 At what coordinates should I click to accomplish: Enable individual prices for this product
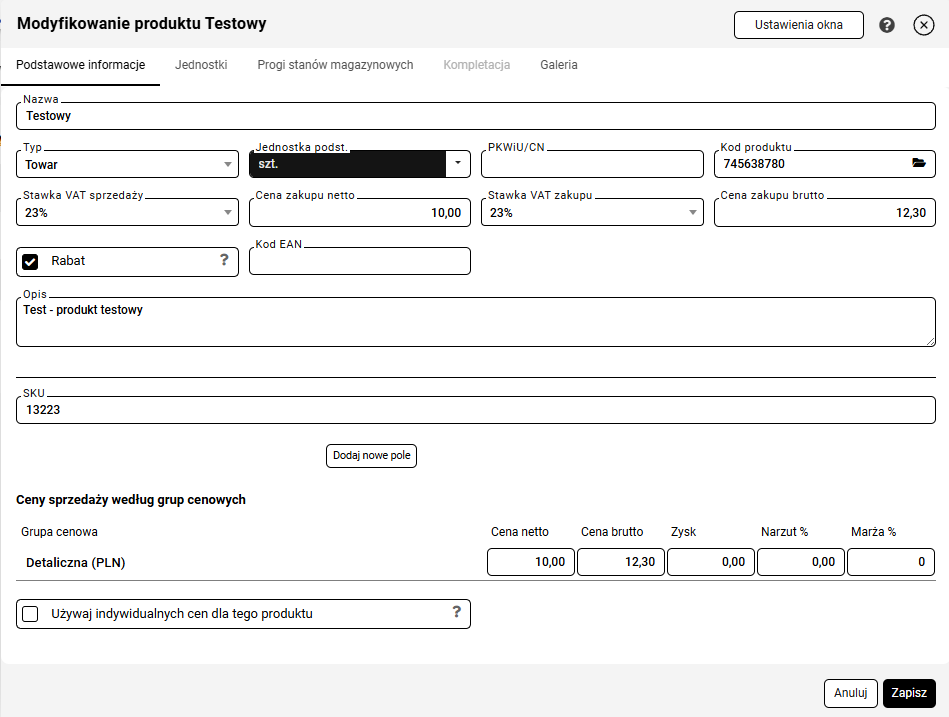click(x=31, y=613)
